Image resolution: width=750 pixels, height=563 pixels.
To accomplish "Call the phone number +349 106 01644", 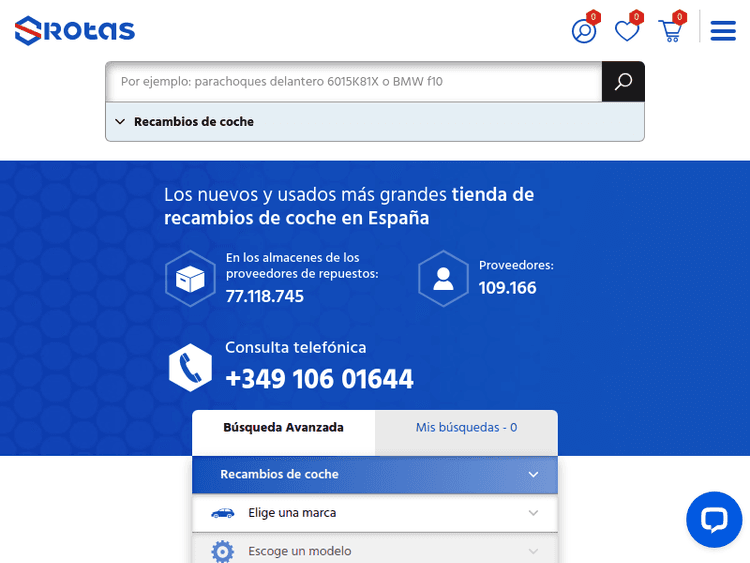I will point(319,380).
